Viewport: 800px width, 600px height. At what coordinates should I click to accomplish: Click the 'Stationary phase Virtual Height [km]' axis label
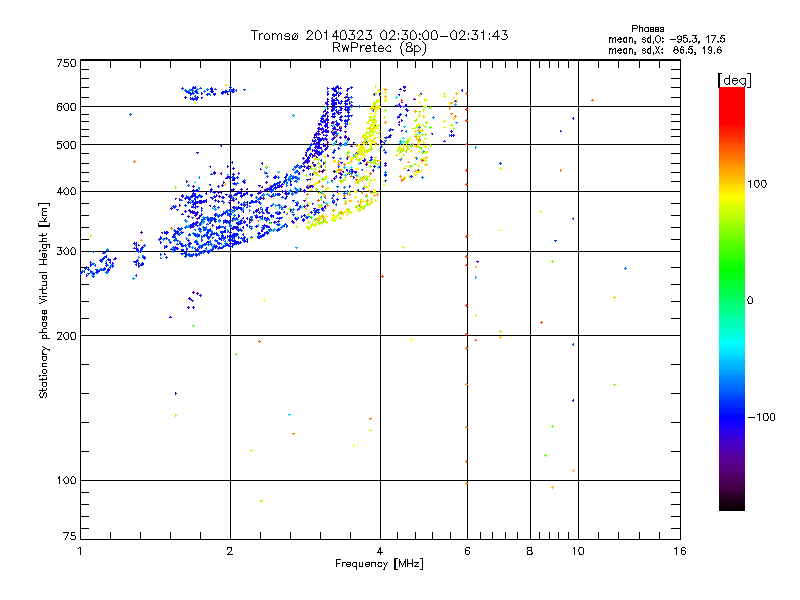coord(43,300)
